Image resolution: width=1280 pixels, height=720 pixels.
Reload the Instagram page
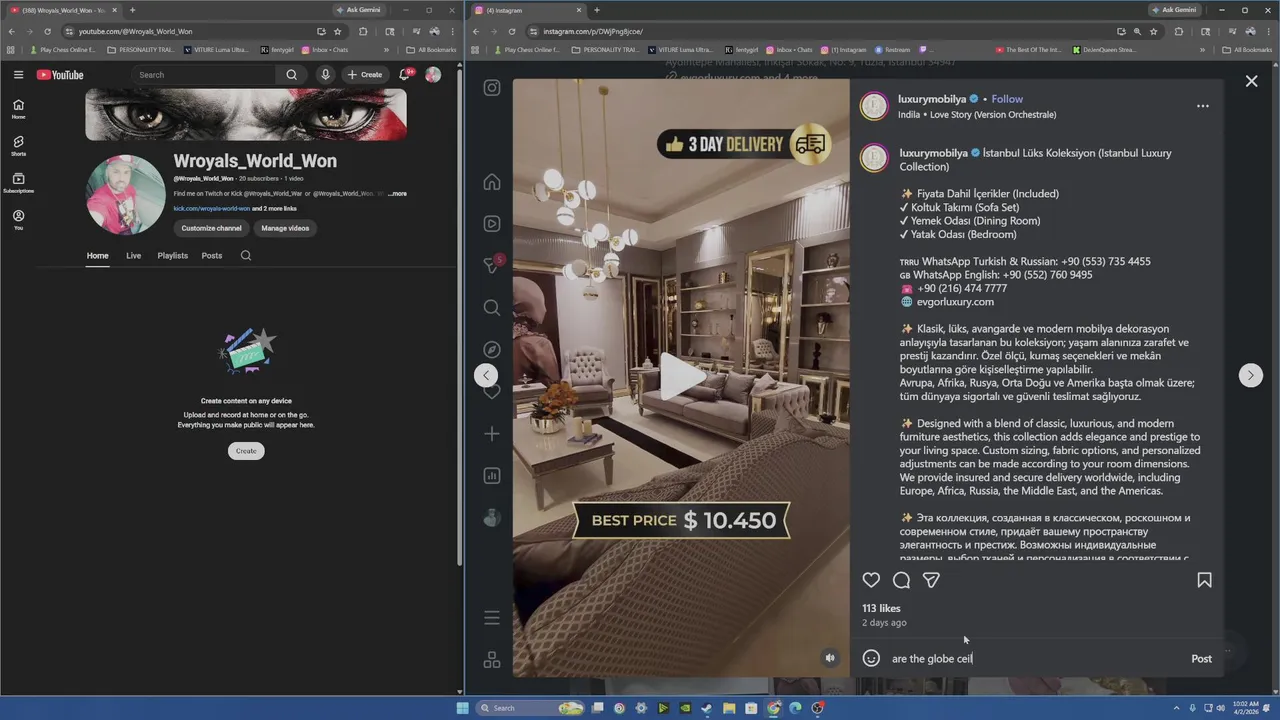[x=511, y=31]
